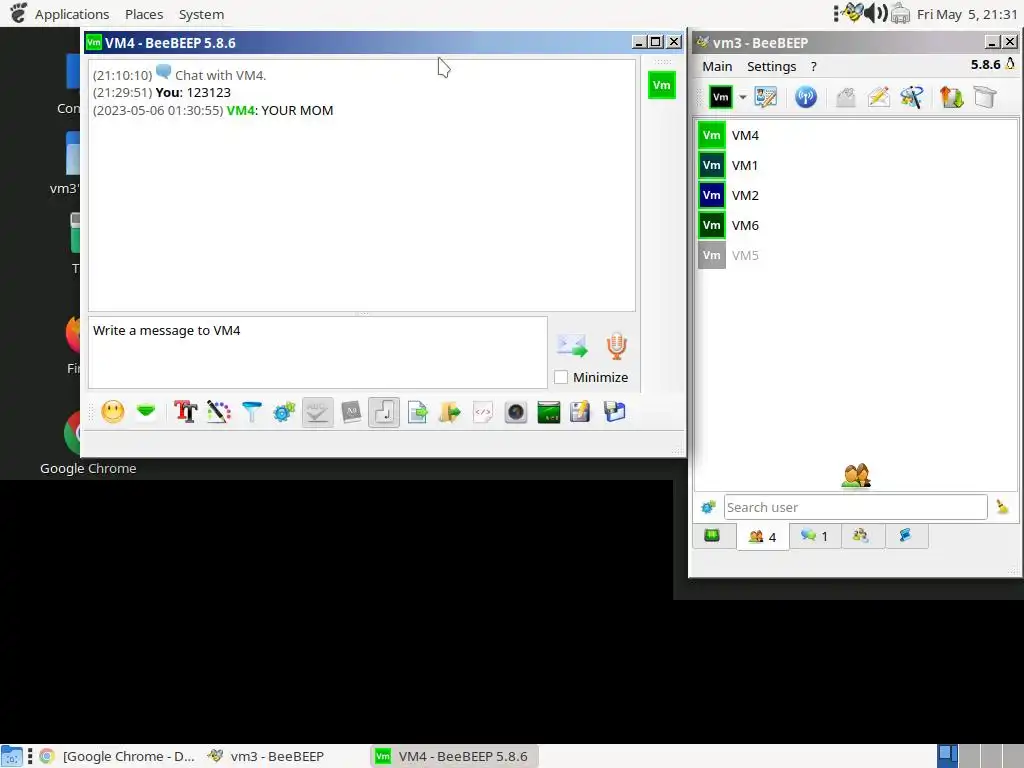Toggle the word completer dictionary icon
Viewport: 1024px width, 768px height.
[x=351, y=411]
